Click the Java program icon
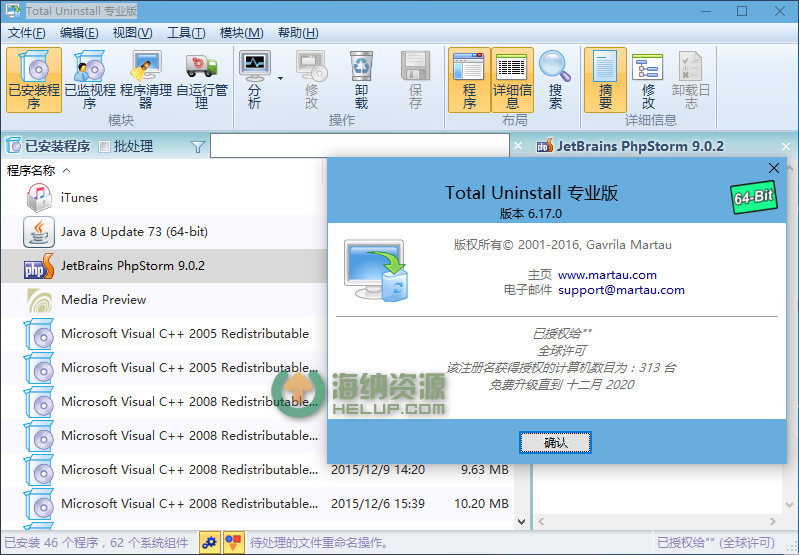This screenshot has height=555, width=799. tap(39, 232)
